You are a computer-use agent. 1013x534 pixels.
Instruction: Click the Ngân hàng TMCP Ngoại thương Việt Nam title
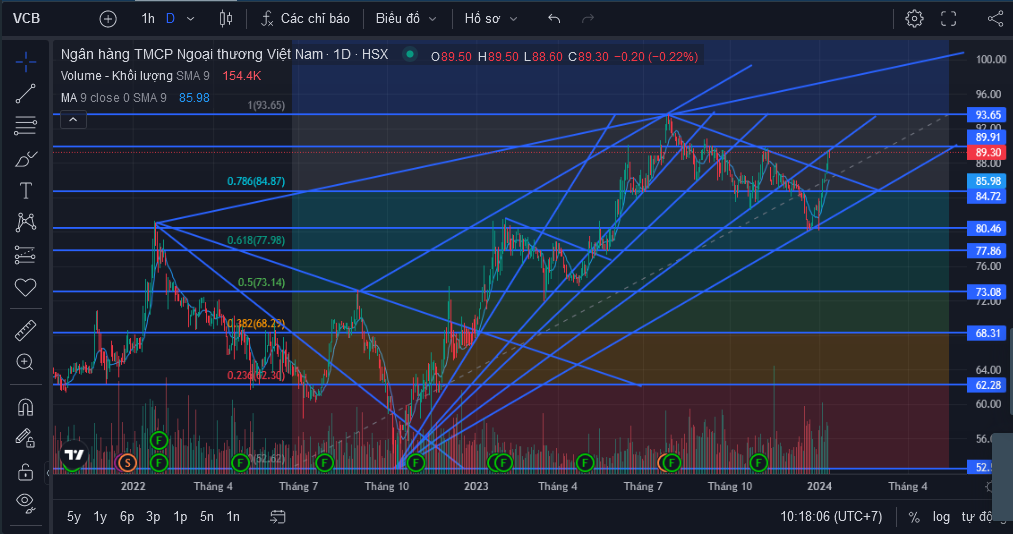[192, 54]
